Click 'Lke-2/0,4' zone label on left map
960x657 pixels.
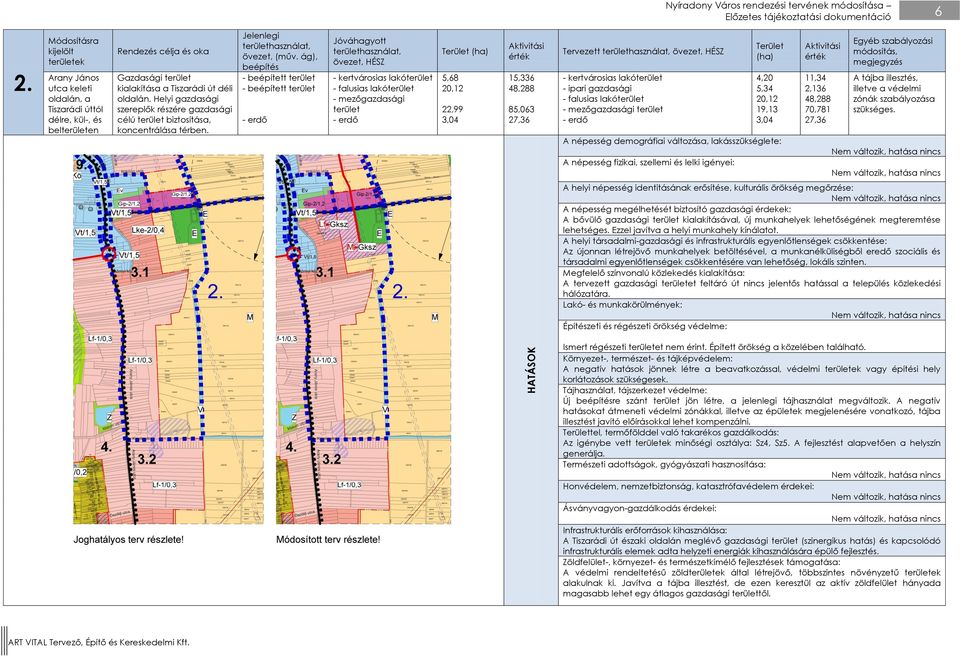[148, 230]
